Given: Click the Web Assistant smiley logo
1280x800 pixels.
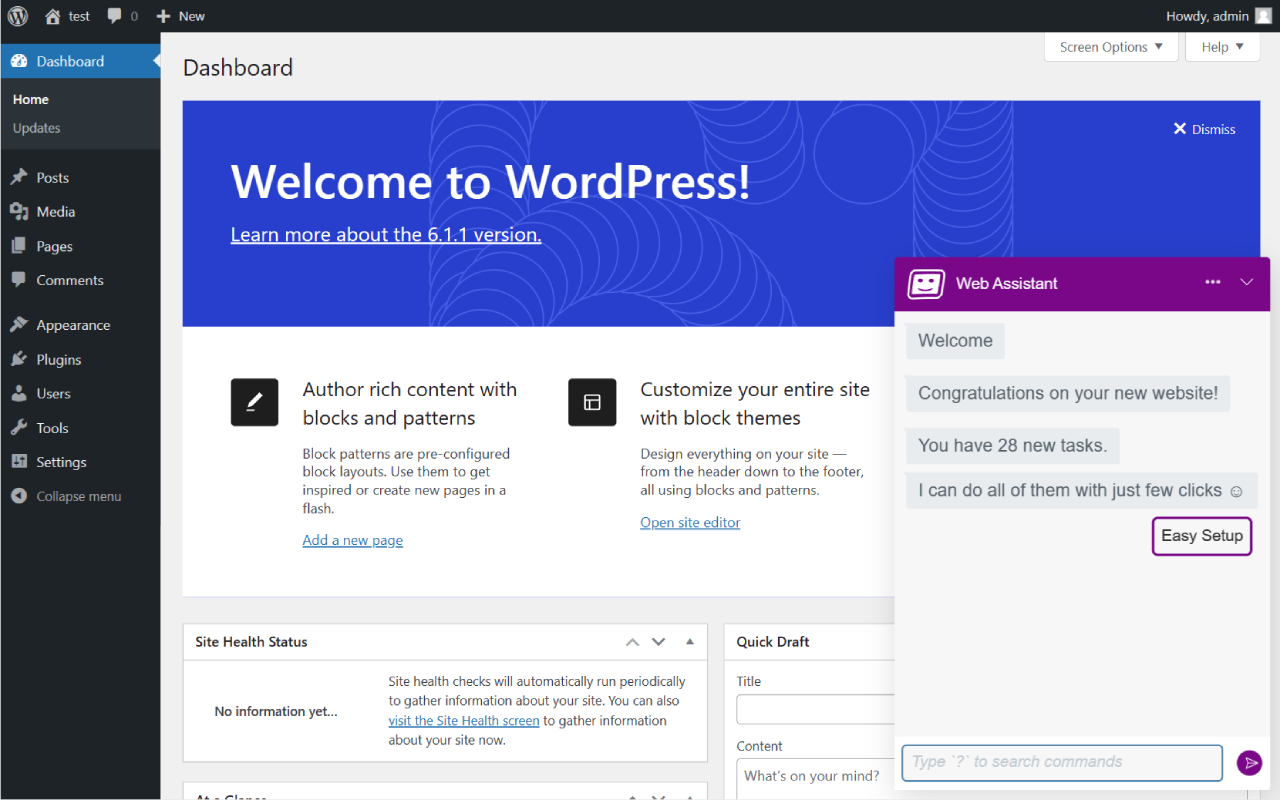Looking at the screenshot, I should coord(926,284).
